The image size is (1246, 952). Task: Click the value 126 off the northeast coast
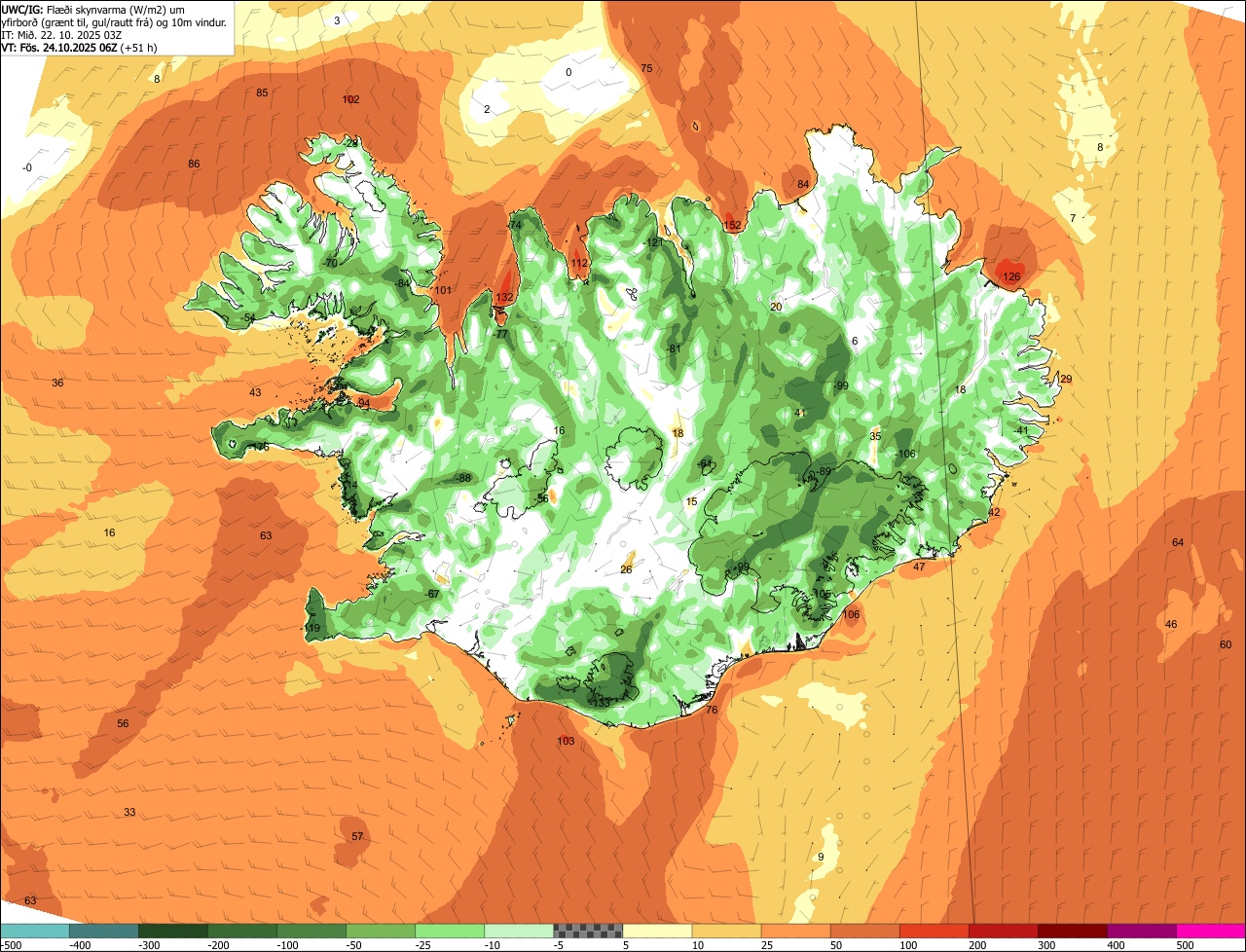[x=1012, y=277]
